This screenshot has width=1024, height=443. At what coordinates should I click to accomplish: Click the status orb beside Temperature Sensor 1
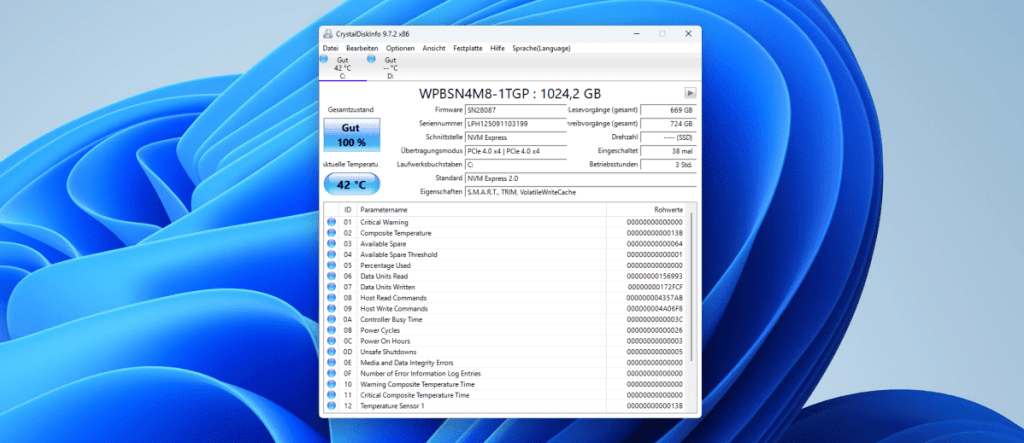332,406
